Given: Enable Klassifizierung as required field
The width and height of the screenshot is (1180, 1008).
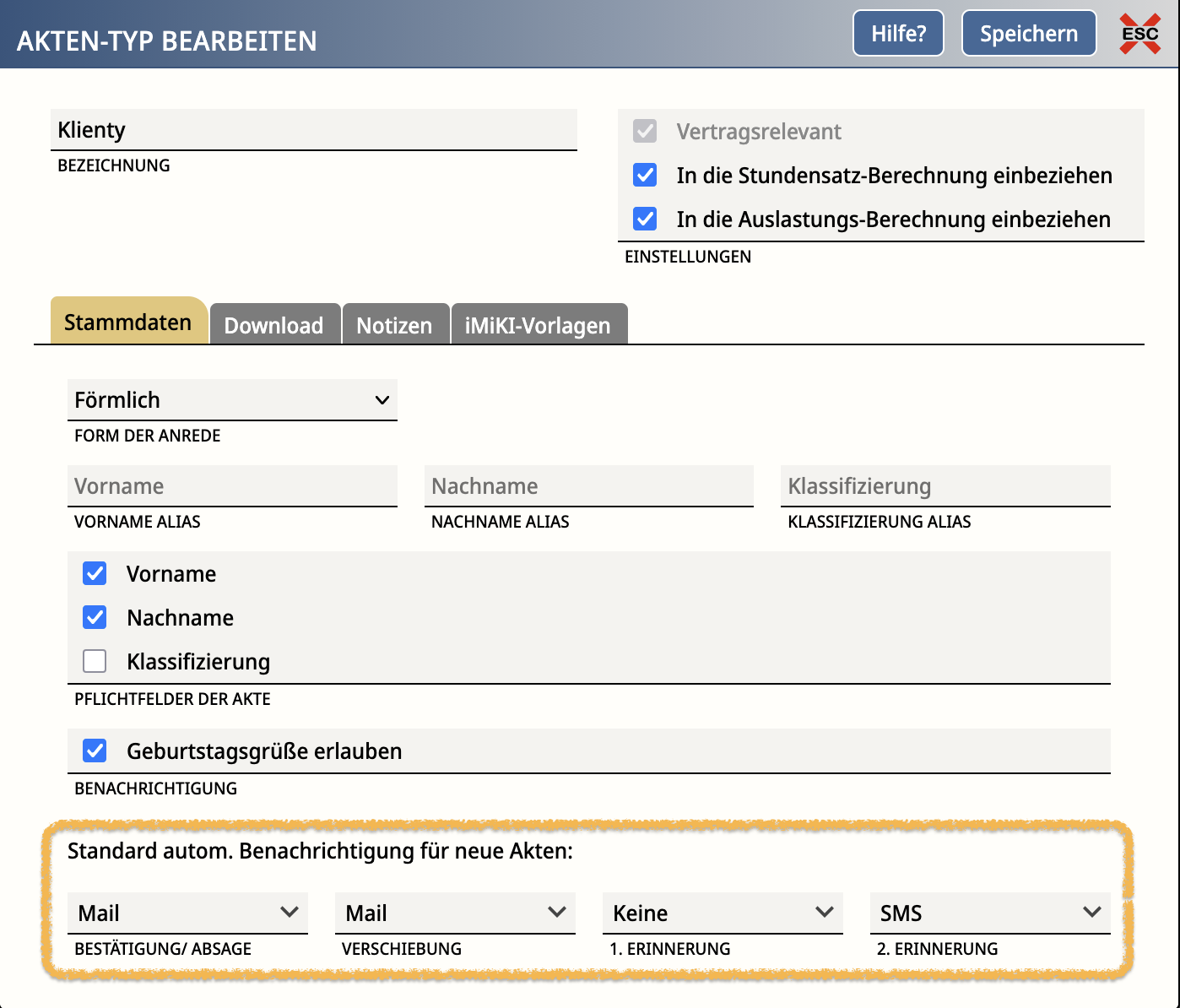Looking at the screenshot, I should pos(95,661).
